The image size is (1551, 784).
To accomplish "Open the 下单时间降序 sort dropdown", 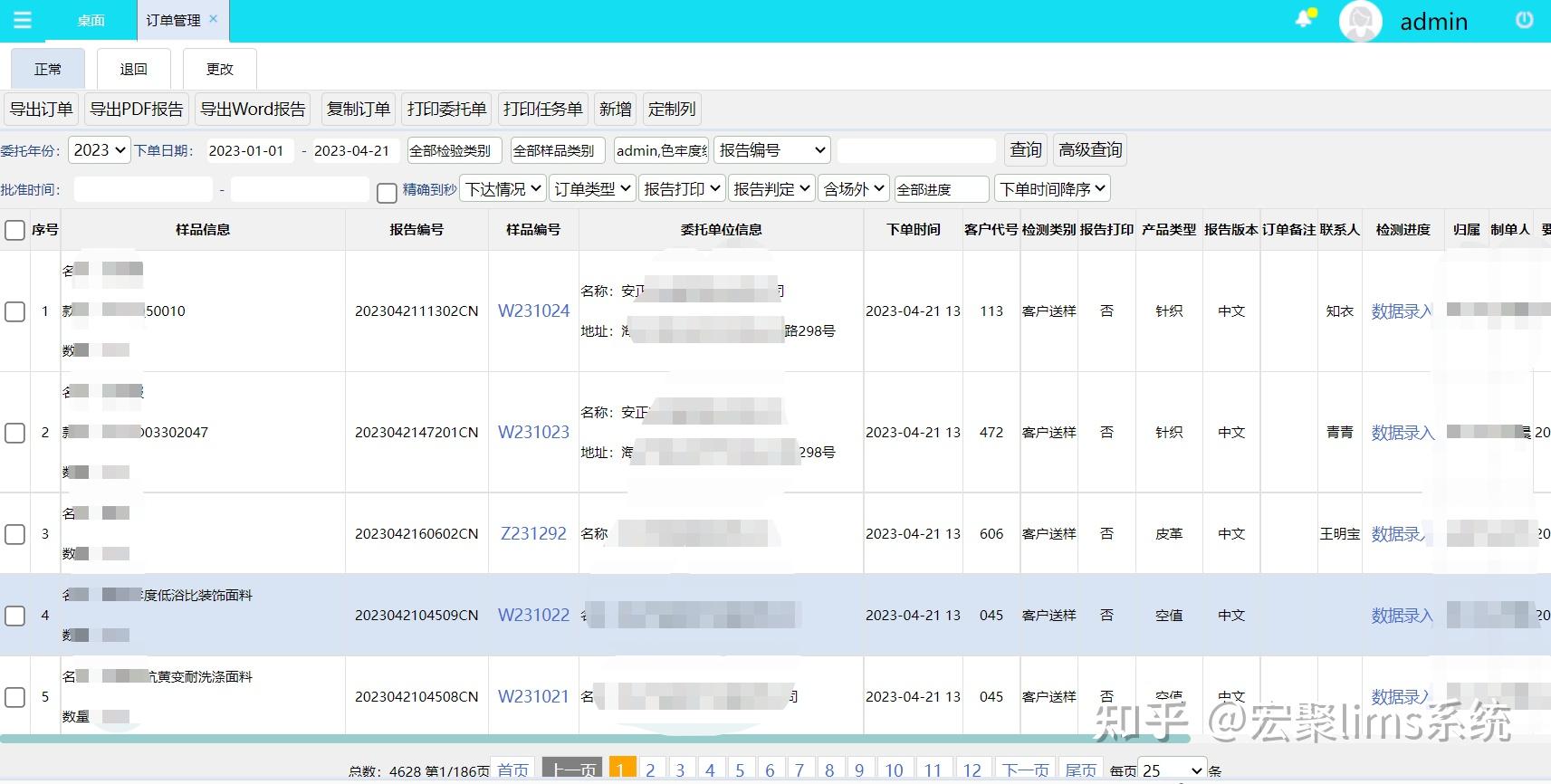I will [x=1052, y=189].
